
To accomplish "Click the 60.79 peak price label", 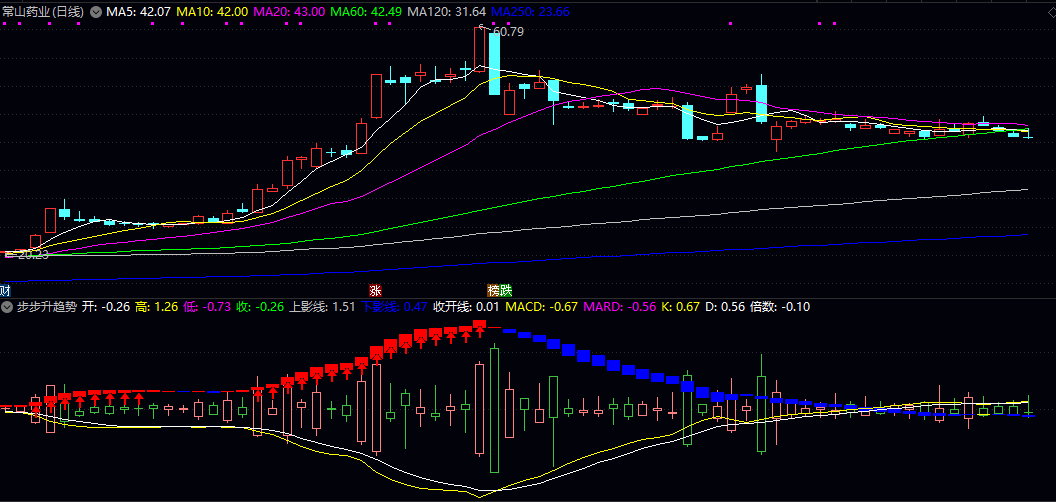I will pos(508,31).
